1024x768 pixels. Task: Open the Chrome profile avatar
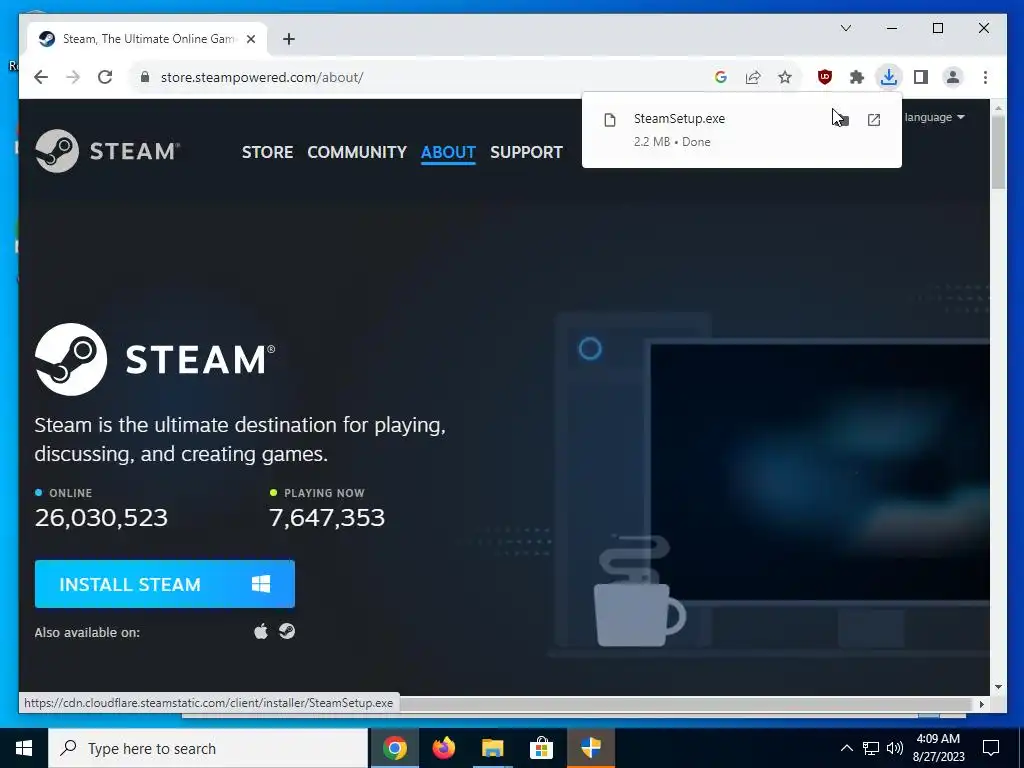[x=953, y=77]
